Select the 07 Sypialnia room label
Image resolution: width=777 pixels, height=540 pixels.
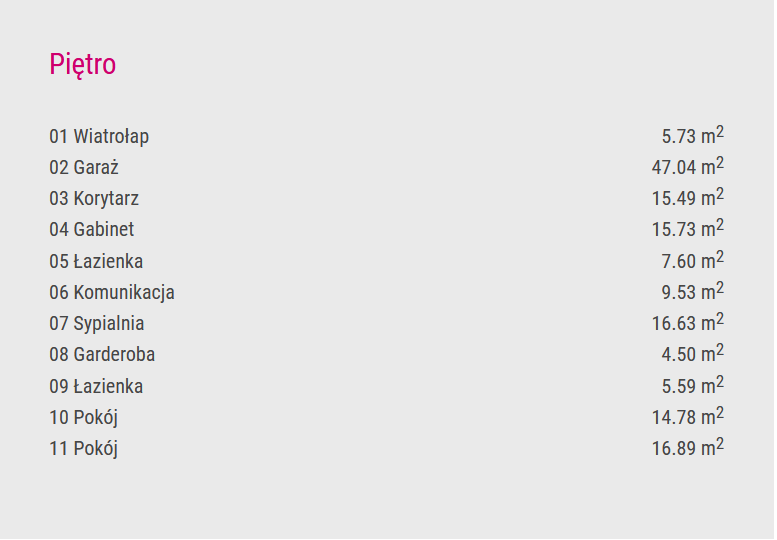pyautogui.click(x=97, y=324)
